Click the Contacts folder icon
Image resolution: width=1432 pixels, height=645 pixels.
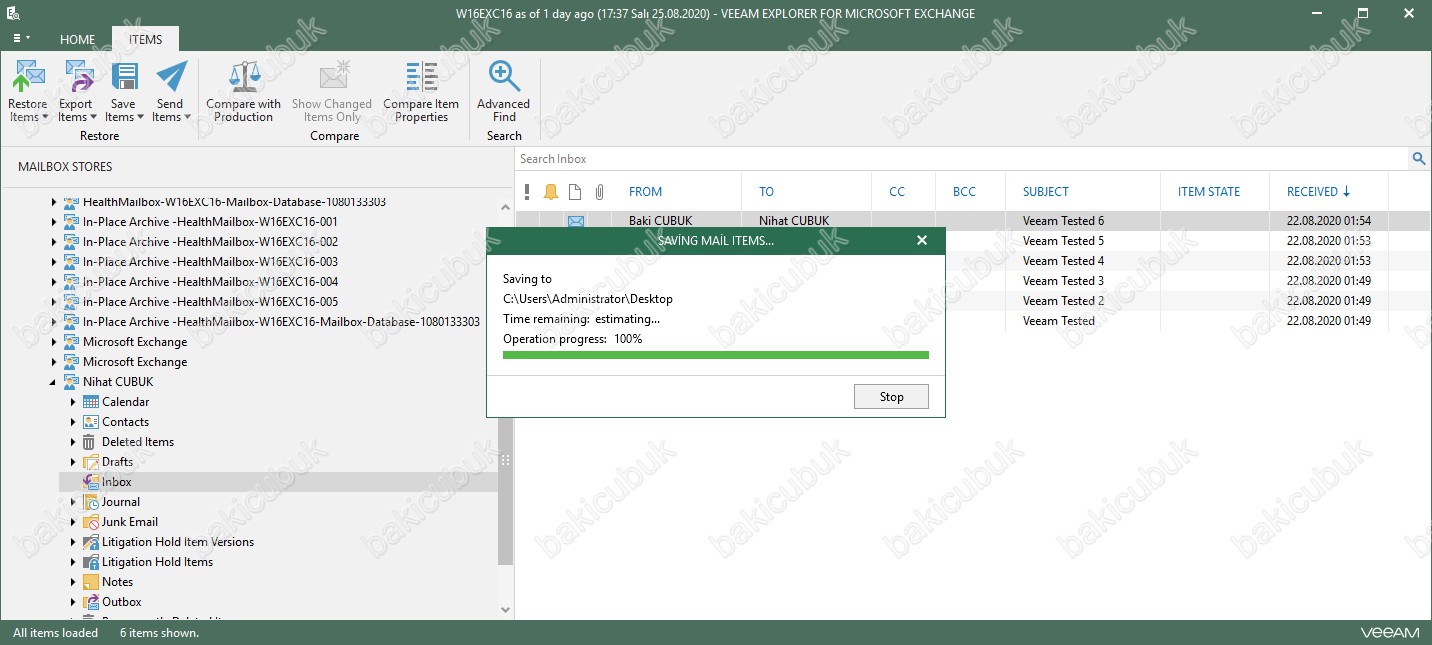coord(91,422)
